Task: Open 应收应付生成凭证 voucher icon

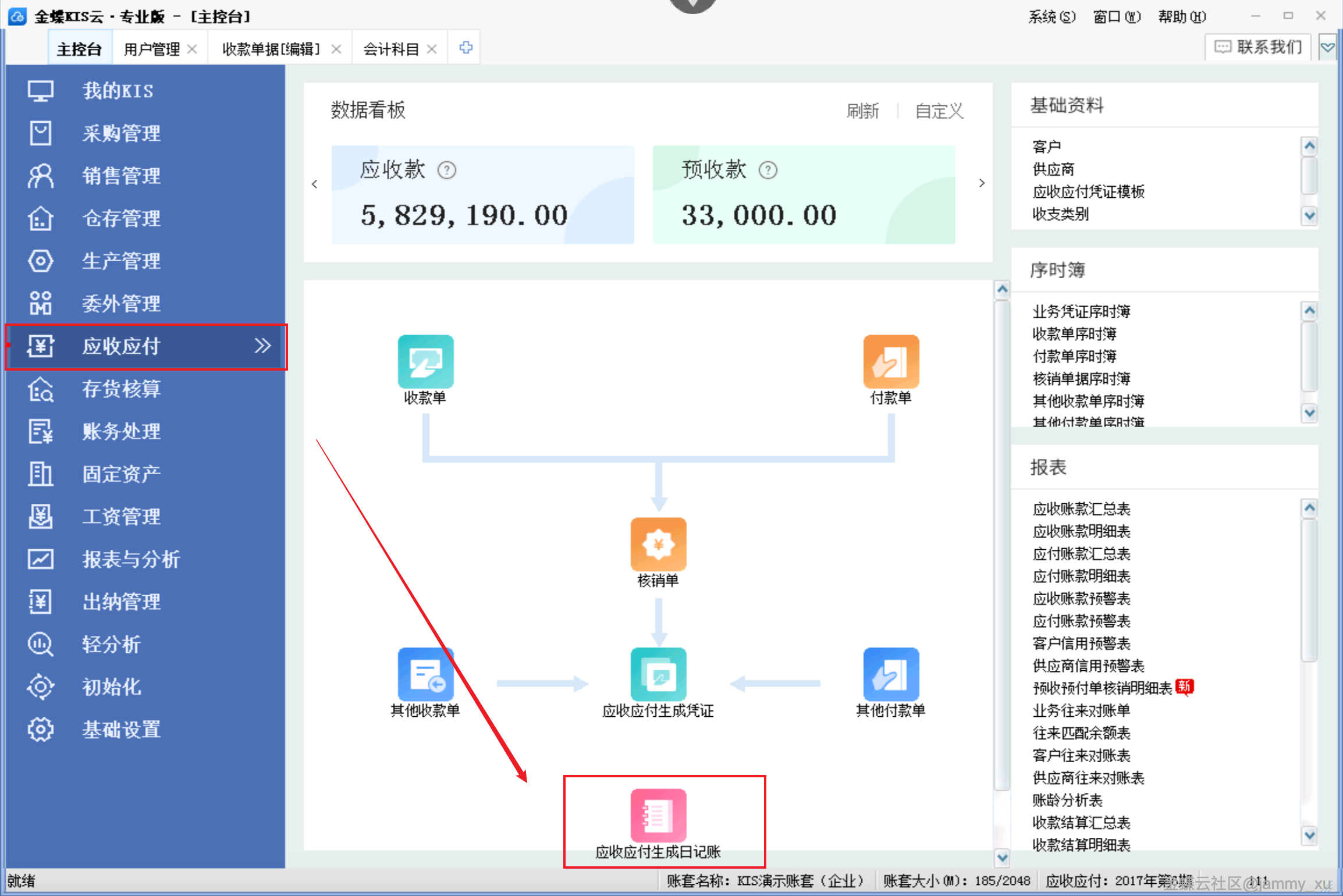Action: tap(658, 674)
